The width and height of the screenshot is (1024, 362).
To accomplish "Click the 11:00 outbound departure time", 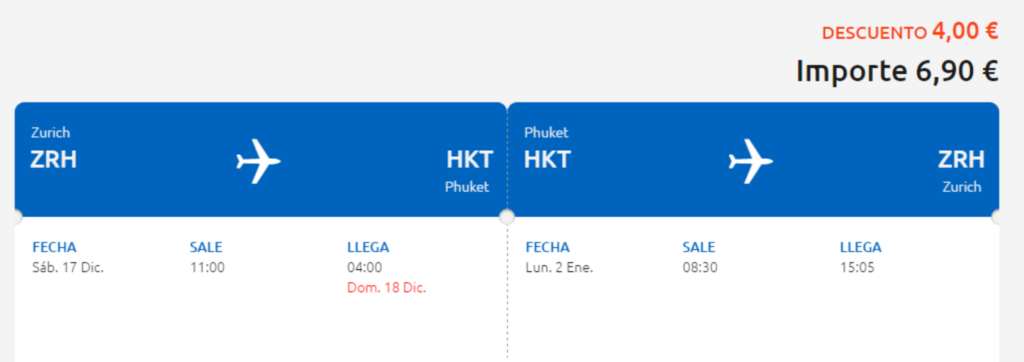I will (207, 268).
